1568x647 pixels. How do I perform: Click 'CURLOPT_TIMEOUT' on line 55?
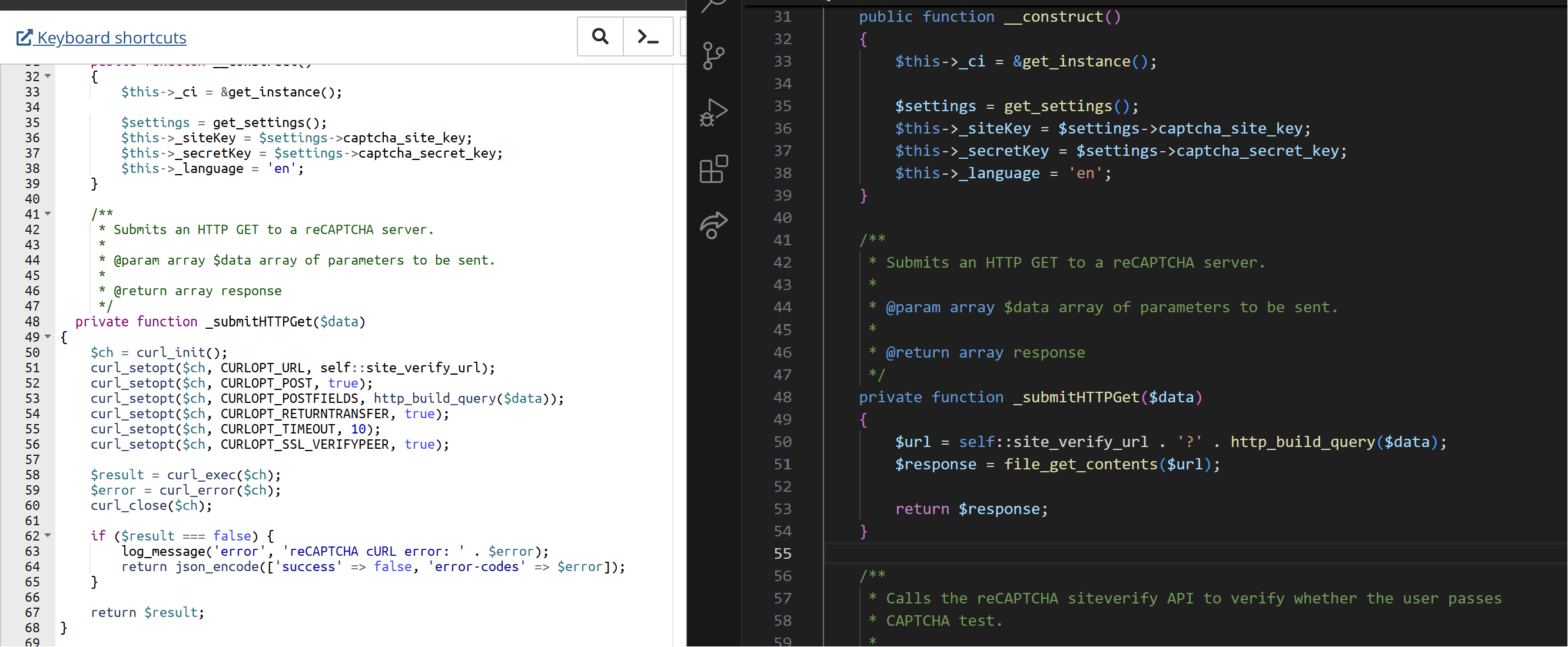click(x=278, y=429)
